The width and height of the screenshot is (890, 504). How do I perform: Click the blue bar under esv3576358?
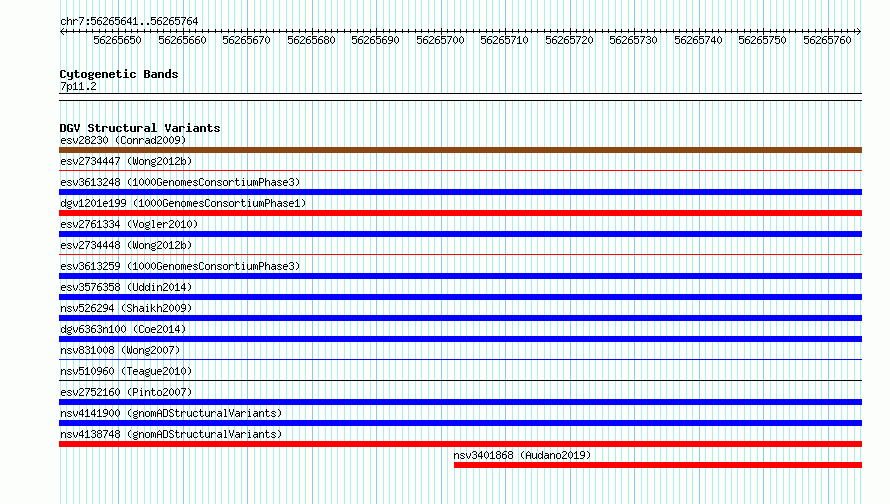point(460,297)
